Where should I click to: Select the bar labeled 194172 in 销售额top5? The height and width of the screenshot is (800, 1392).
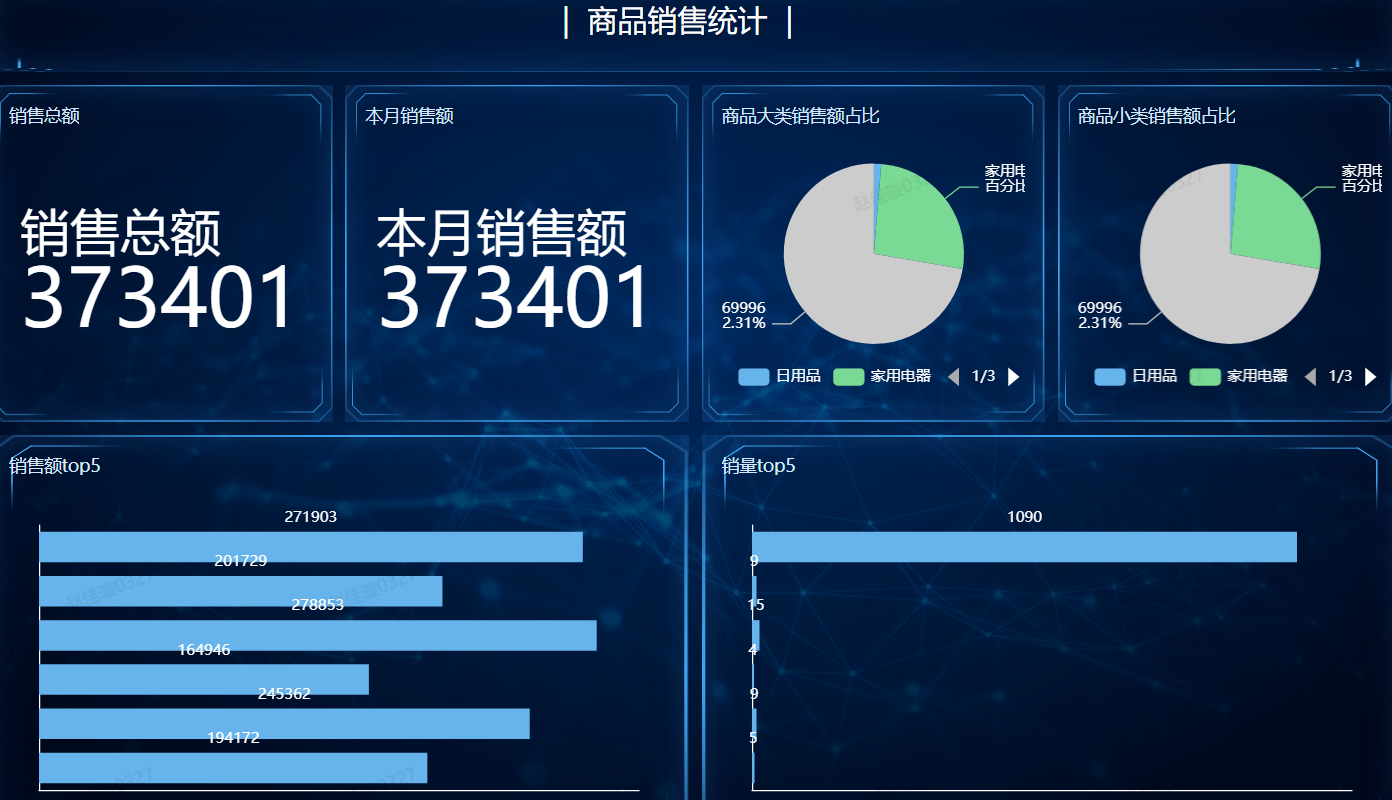click(x=233, y=768)
